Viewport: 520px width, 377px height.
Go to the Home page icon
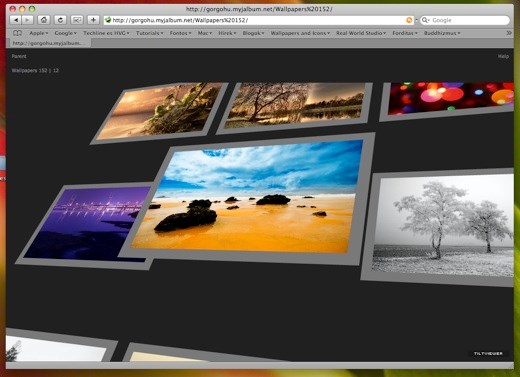click(x=44, y=20)
